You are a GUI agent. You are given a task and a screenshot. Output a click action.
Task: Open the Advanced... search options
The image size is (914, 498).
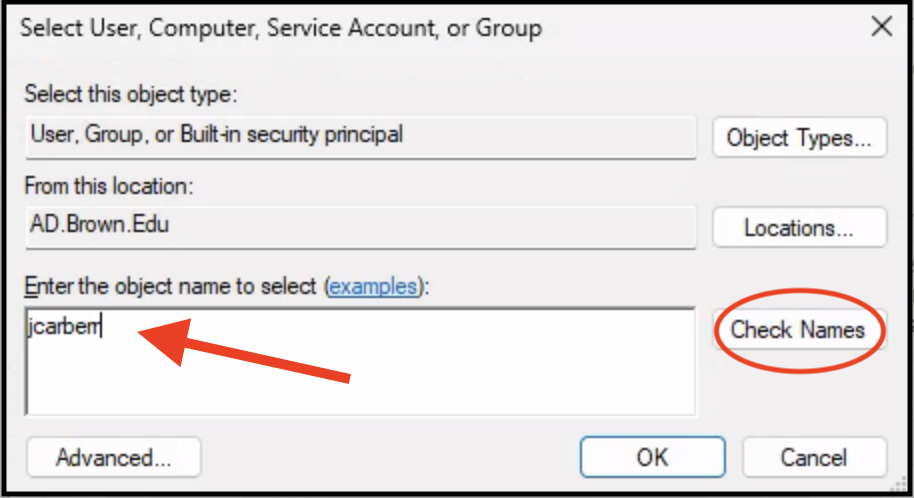click(x=114, y=458)
